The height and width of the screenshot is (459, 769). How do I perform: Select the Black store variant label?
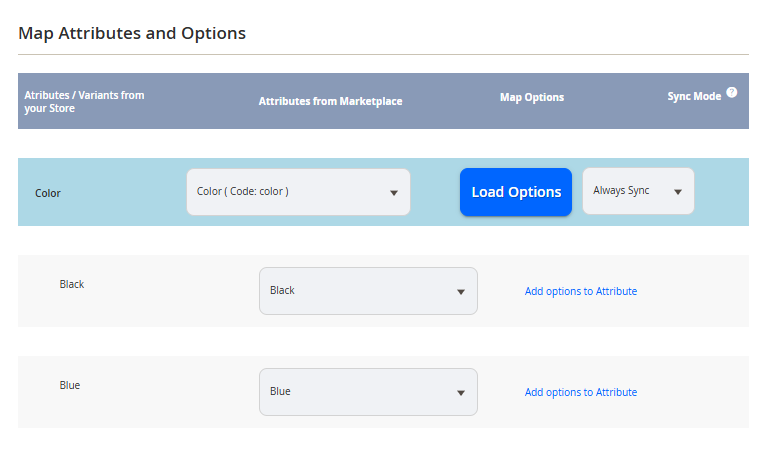click(x=72, y=284)
